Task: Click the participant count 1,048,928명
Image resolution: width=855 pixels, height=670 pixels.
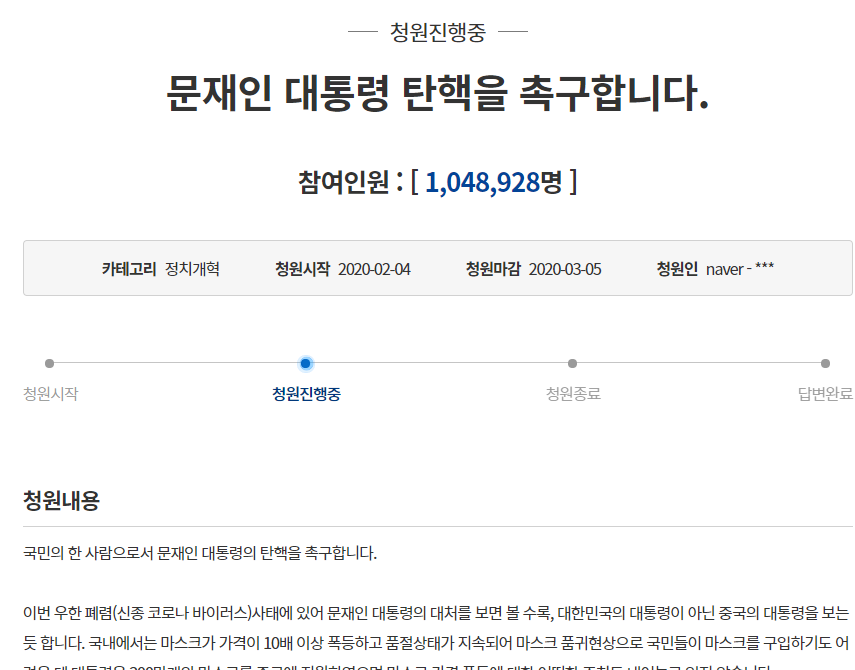Action: (x=493, y=181)
